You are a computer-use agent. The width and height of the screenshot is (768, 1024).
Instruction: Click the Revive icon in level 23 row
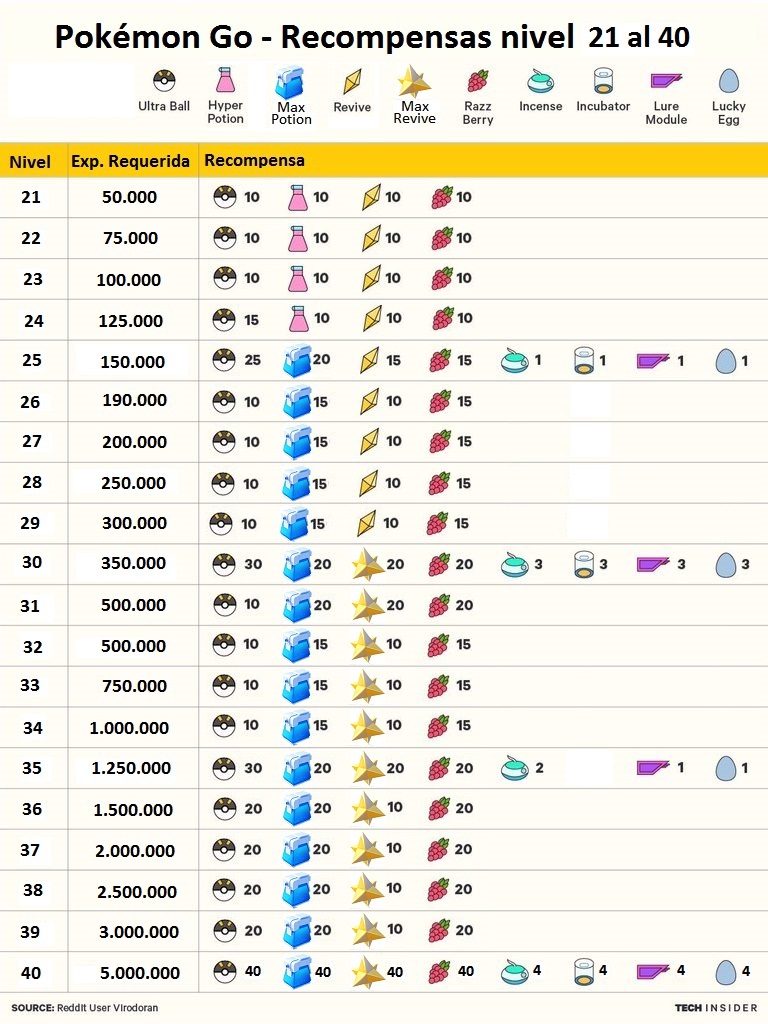(371, 279)
